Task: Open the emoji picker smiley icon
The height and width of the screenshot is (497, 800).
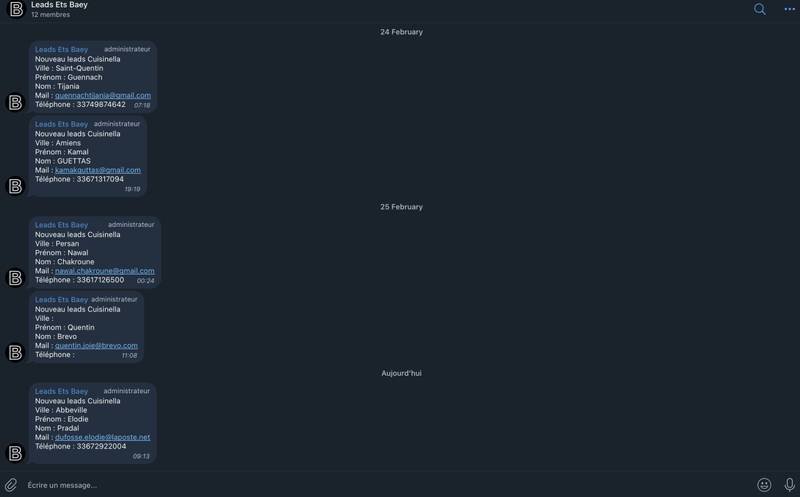Action: (764, 485)
